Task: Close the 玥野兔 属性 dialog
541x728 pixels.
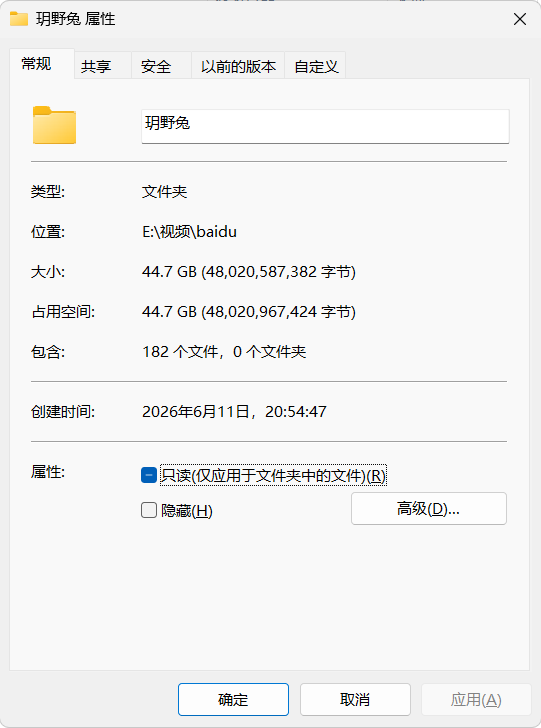Action: 520,19
